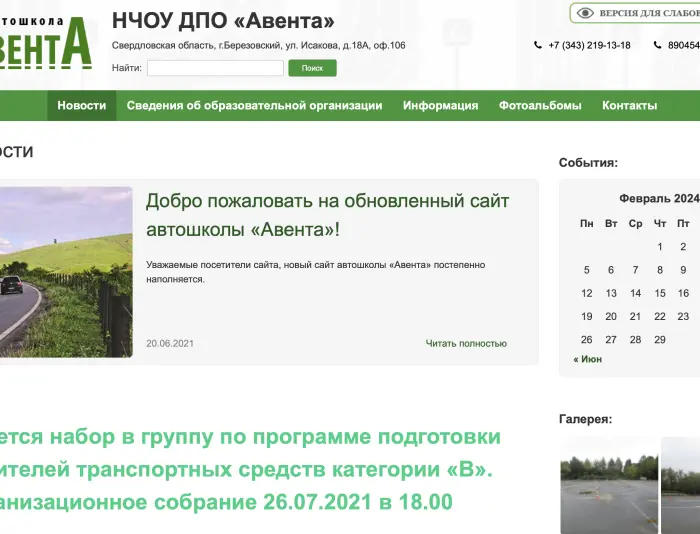Screen dimensions: 700x534
Task: Select calendar day 23
Action: point(683,316)
